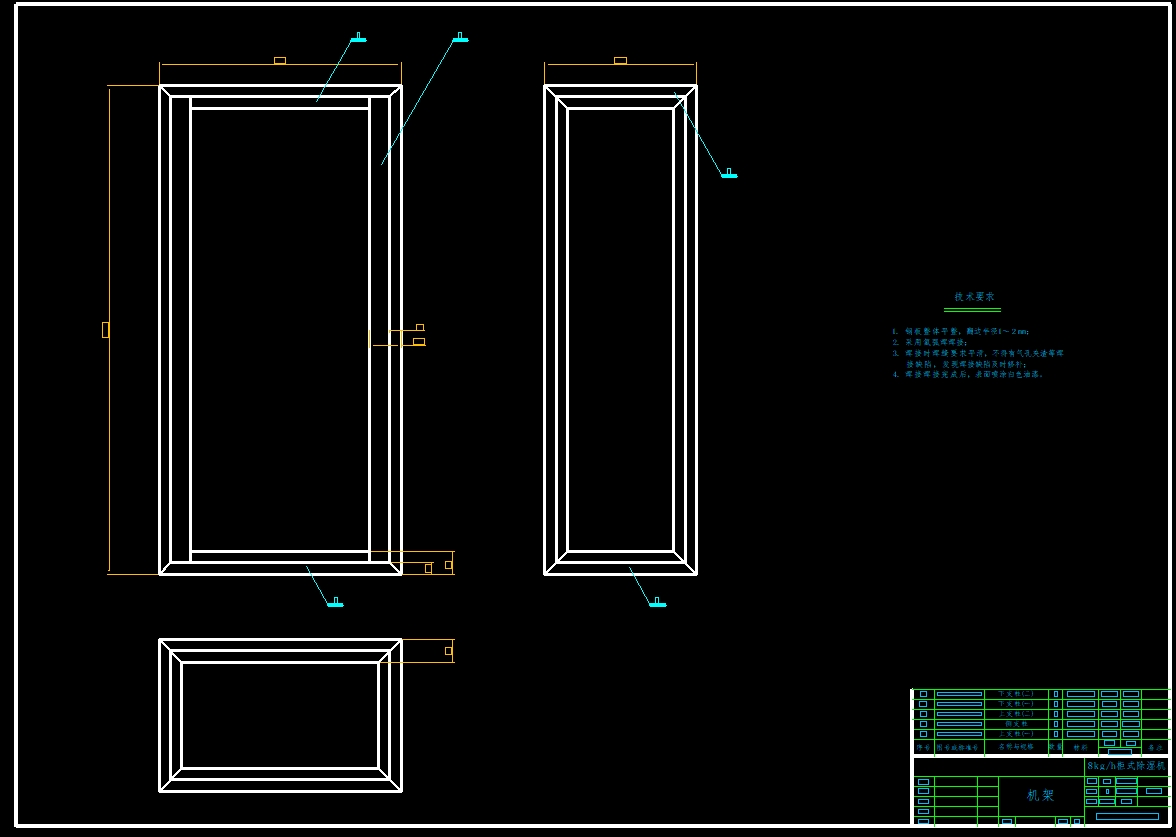
Task: Click the 上支柱(二) row in parts list
Action: click(x=1041, y=714)
